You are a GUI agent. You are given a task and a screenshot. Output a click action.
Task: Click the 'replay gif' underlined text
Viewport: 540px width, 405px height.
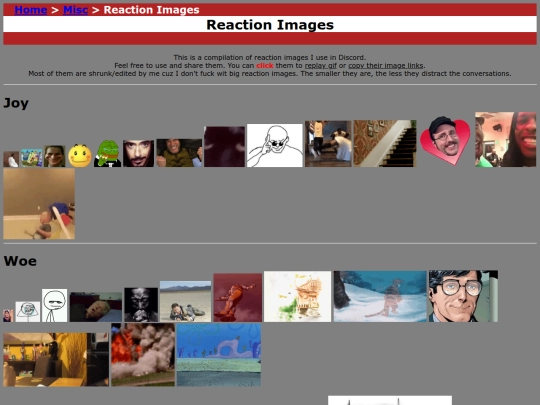pyautogui.click(x=321, y=65)
